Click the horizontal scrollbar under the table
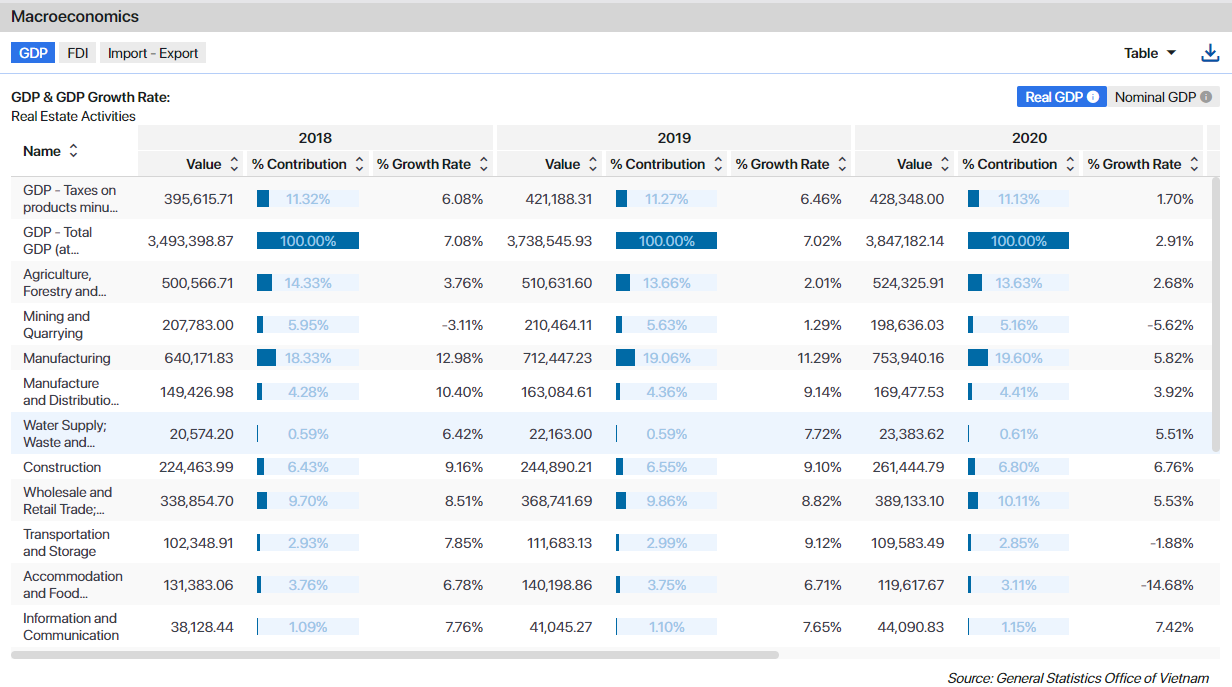 [x=394, y=655]
